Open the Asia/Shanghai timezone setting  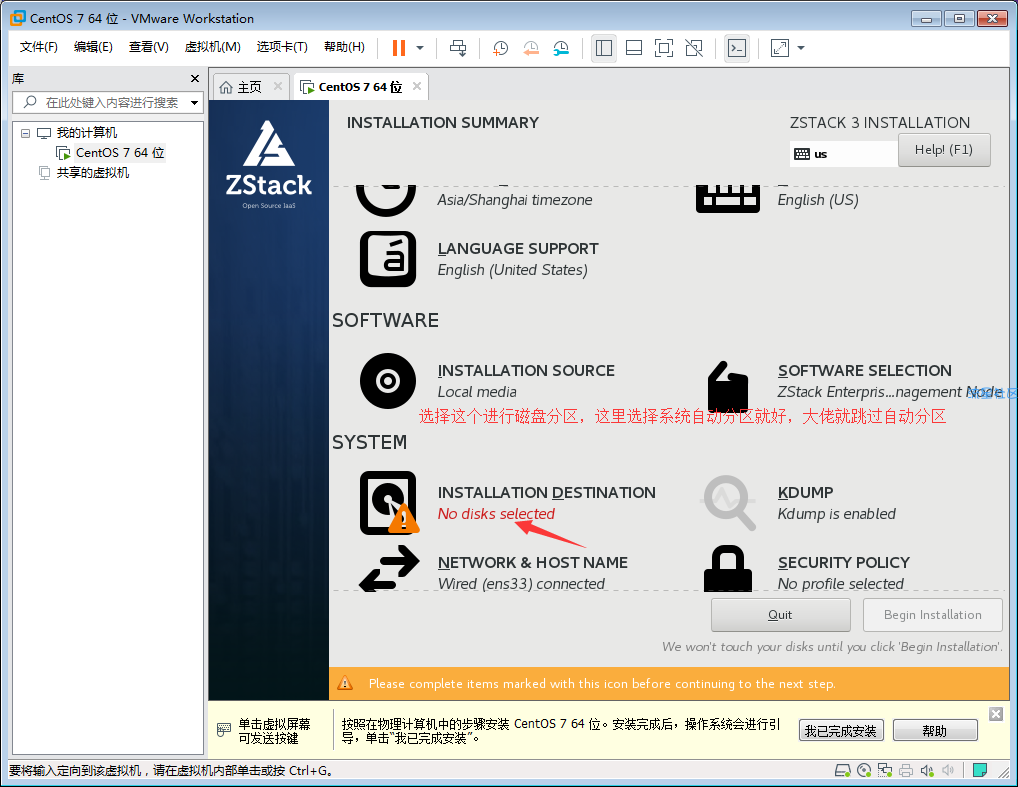pyautogui.click(x=514, y=200)
